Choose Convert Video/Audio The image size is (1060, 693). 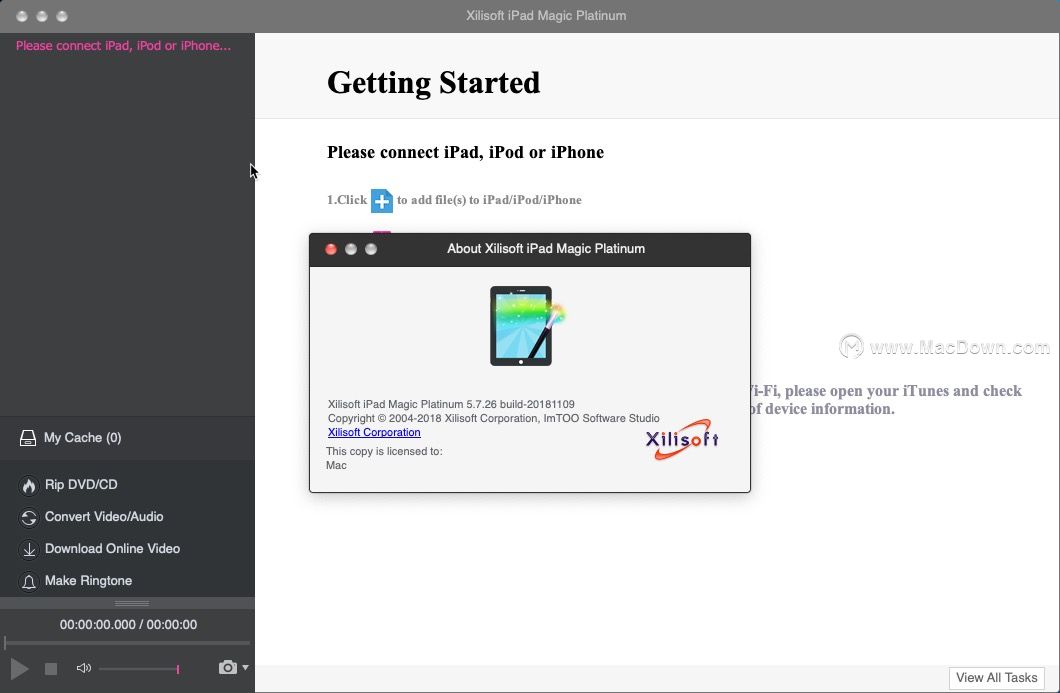pos(104,517)
